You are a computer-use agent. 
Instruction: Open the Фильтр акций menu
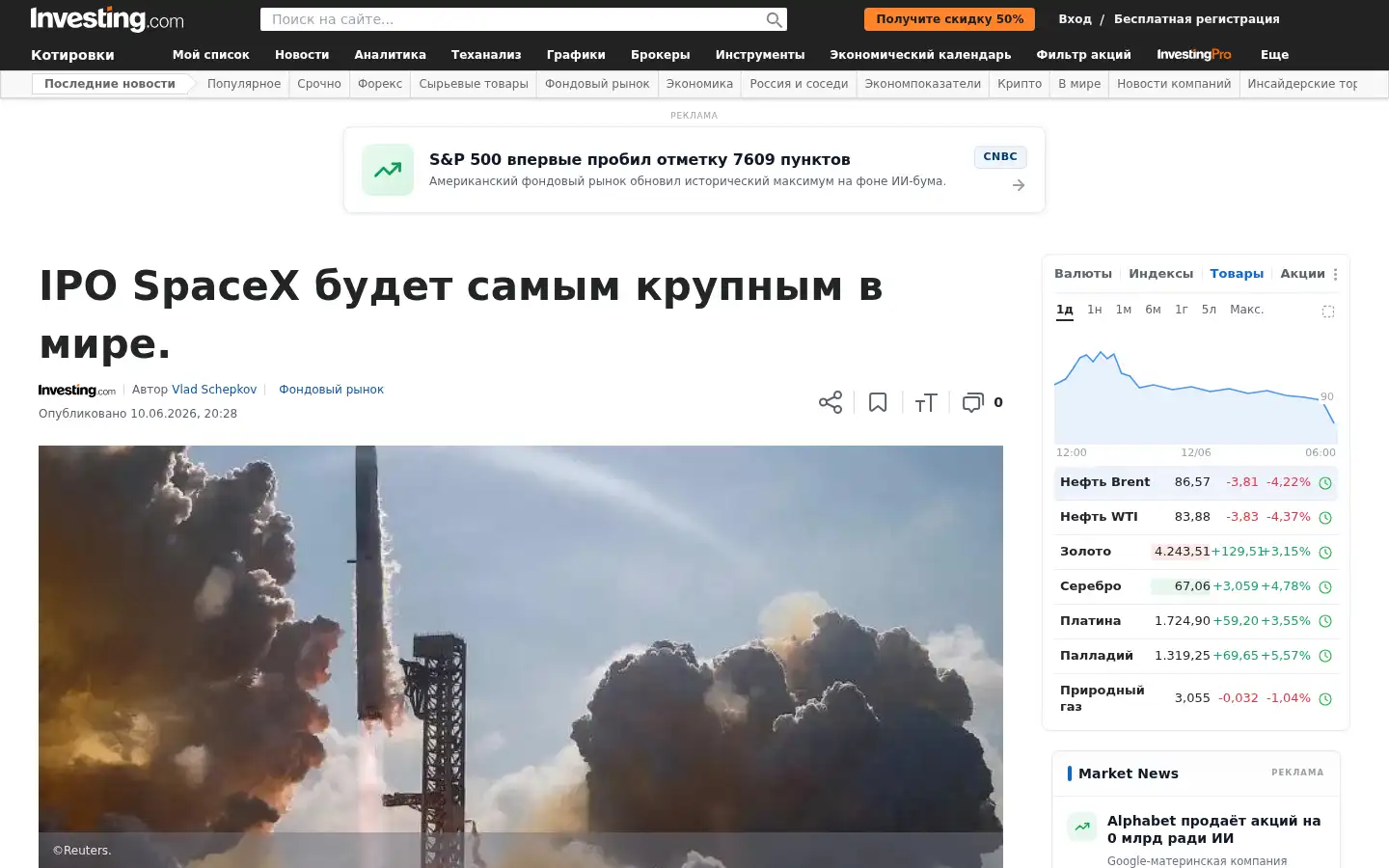(1083, 55)
